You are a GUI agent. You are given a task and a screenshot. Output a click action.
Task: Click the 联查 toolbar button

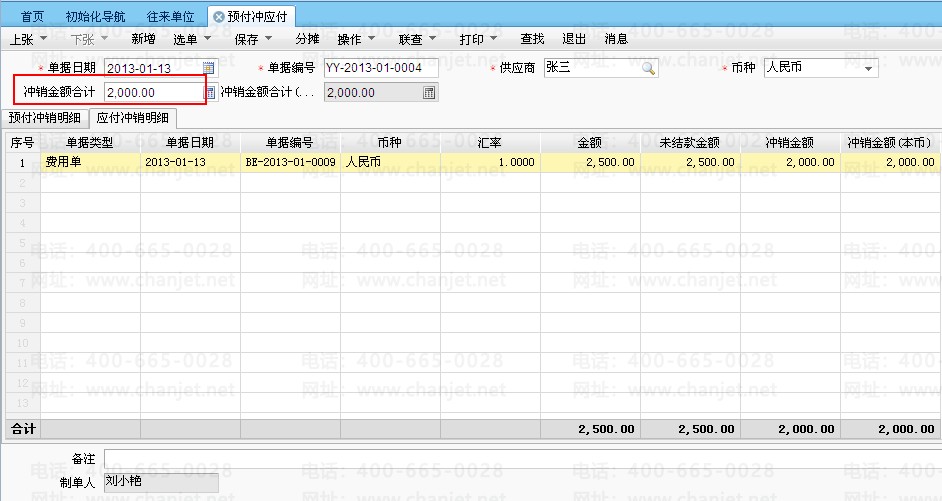tap(410, 39)
